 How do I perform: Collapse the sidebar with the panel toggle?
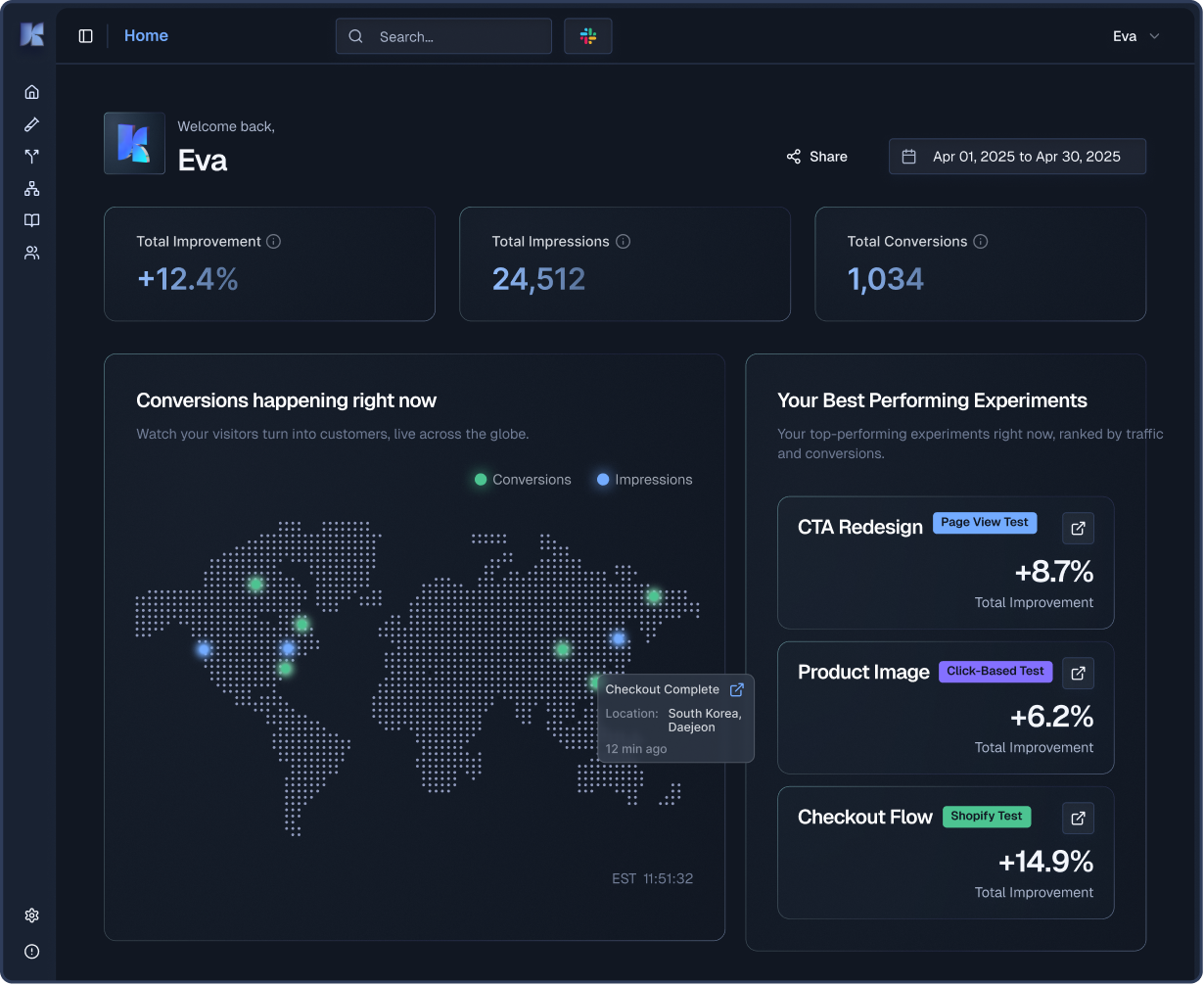click(x=86, y=35)
